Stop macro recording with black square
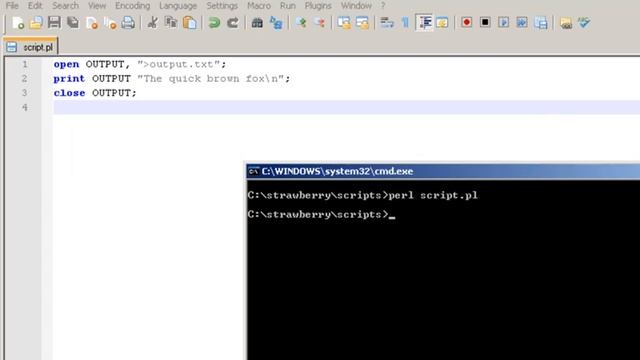This screenshot has width=640, height=360. pos(485,22)
